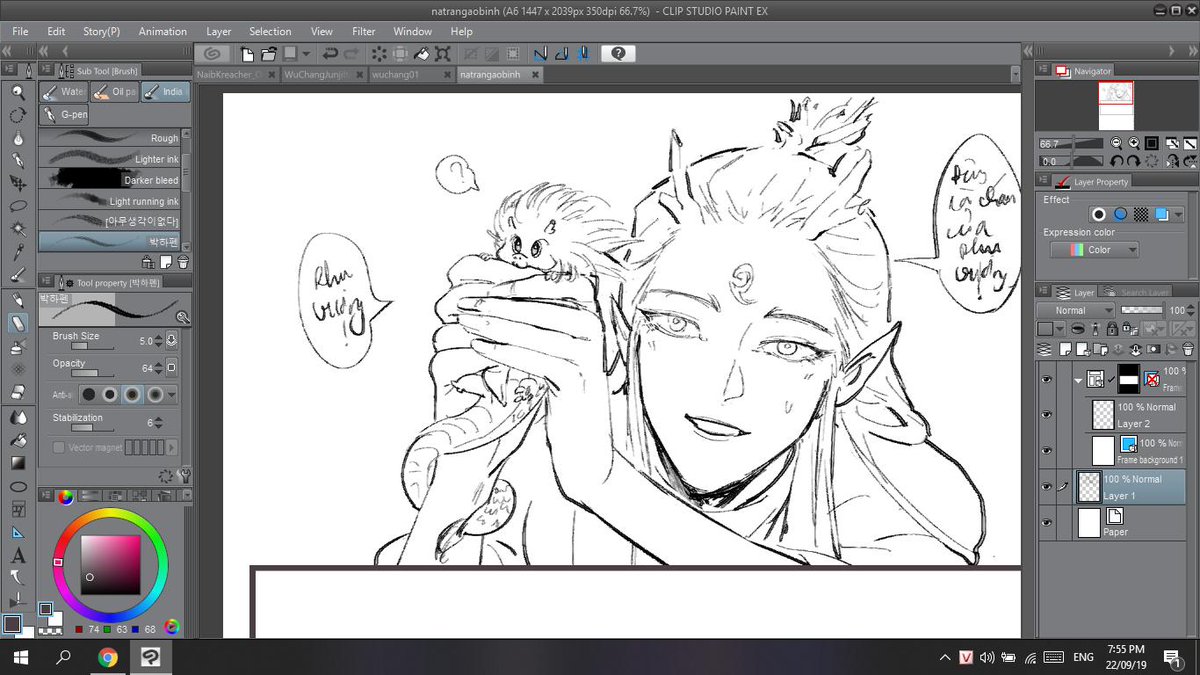
Task: Select the Oil pastel sub tool
Action: coord(113,91)
